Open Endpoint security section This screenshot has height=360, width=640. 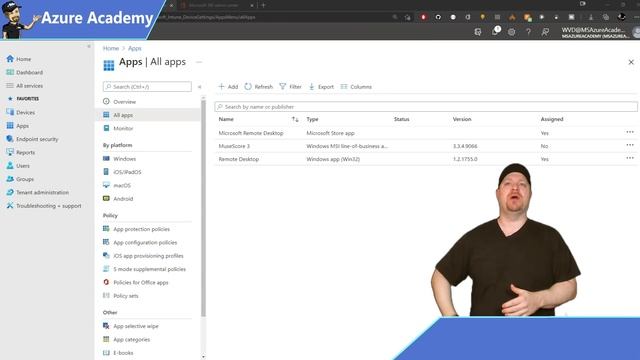pyautogui.click(x=32, y=139)
